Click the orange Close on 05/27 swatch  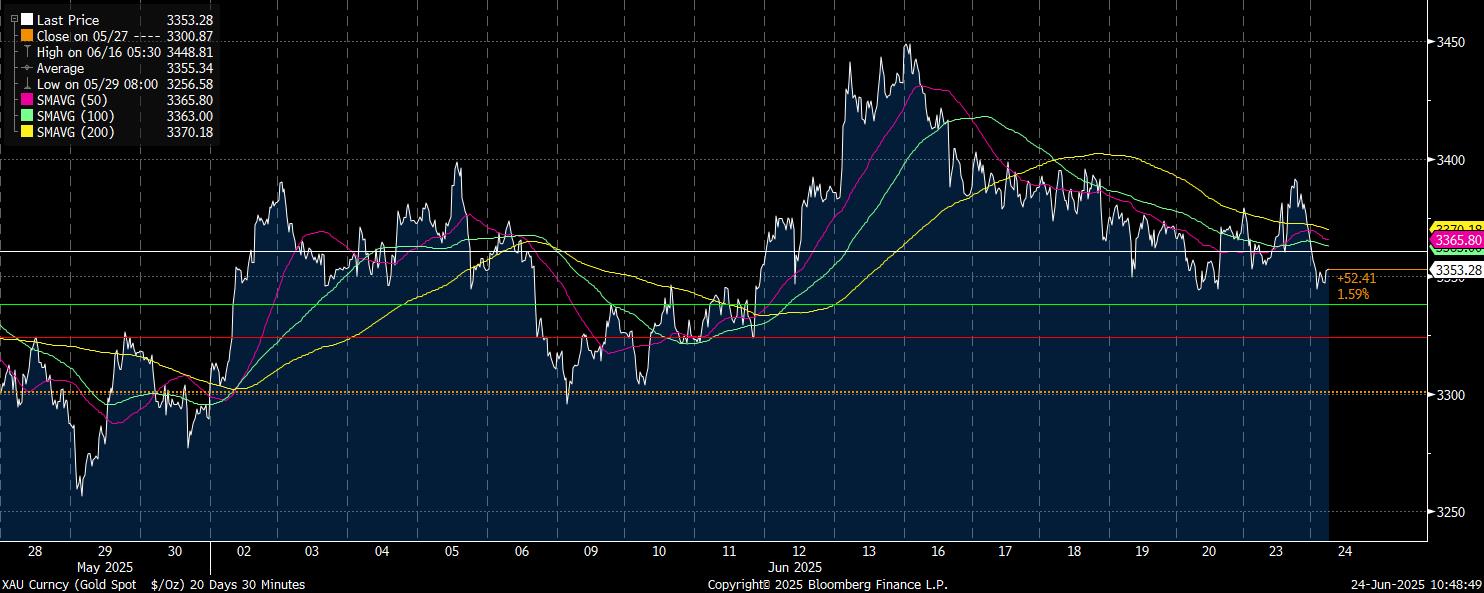[27, 36]
